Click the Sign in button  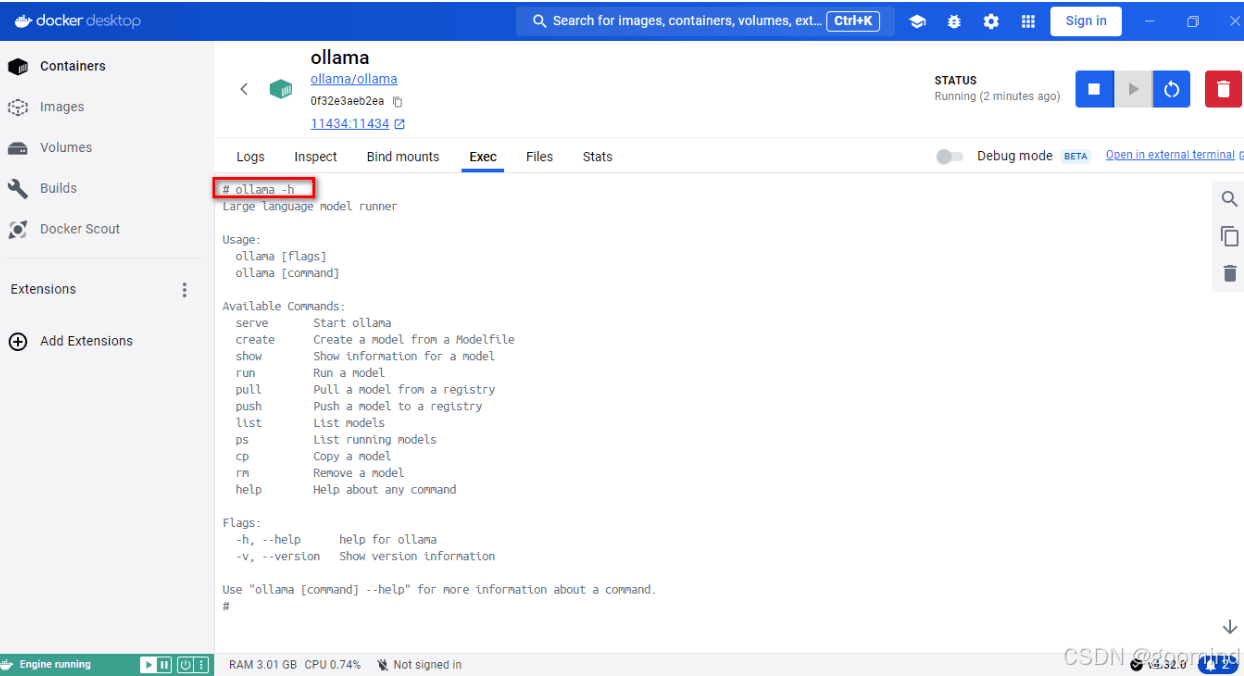[x=1086, y=21]
